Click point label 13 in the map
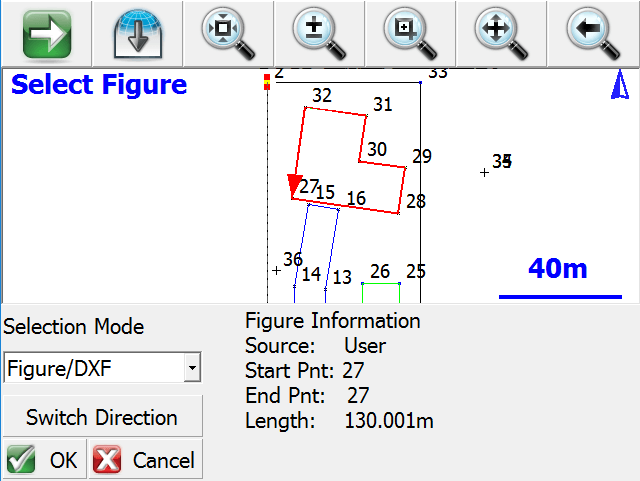The height and width of the screenshot is (481, 640). 342,278
